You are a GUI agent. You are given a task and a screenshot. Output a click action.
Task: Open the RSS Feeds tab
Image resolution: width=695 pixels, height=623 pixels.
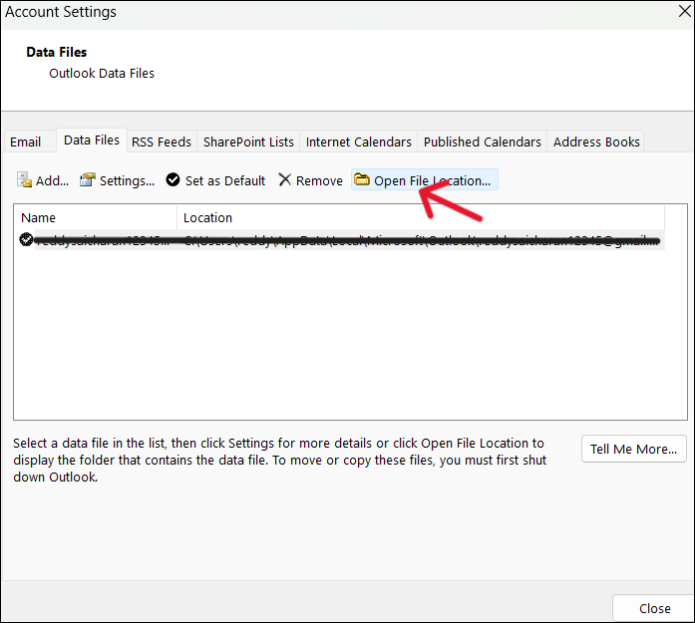click(161, 142)
